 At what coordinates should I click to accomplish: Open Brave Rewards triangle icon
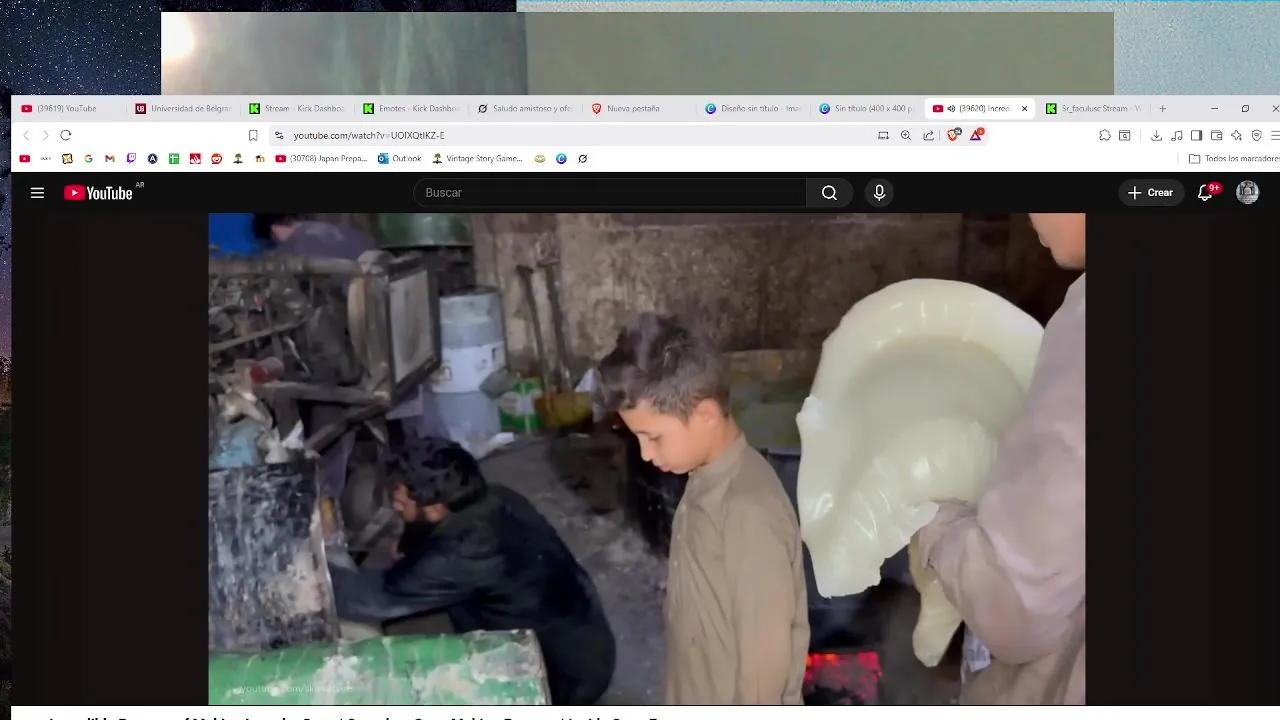coord(976,135)
